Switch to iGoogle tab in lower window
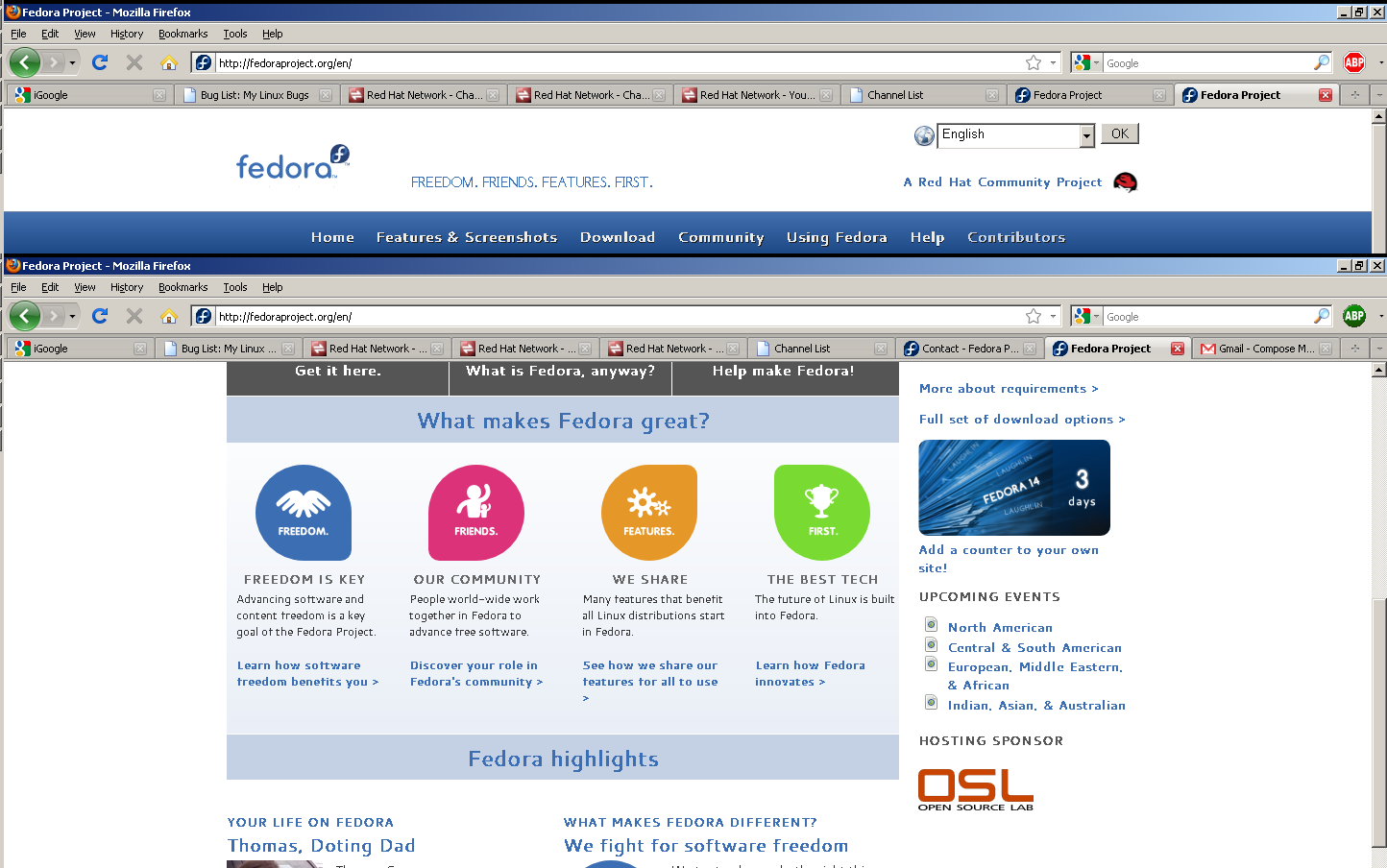This screenshot has width=1387, height=868. click(x=80, y=349)
